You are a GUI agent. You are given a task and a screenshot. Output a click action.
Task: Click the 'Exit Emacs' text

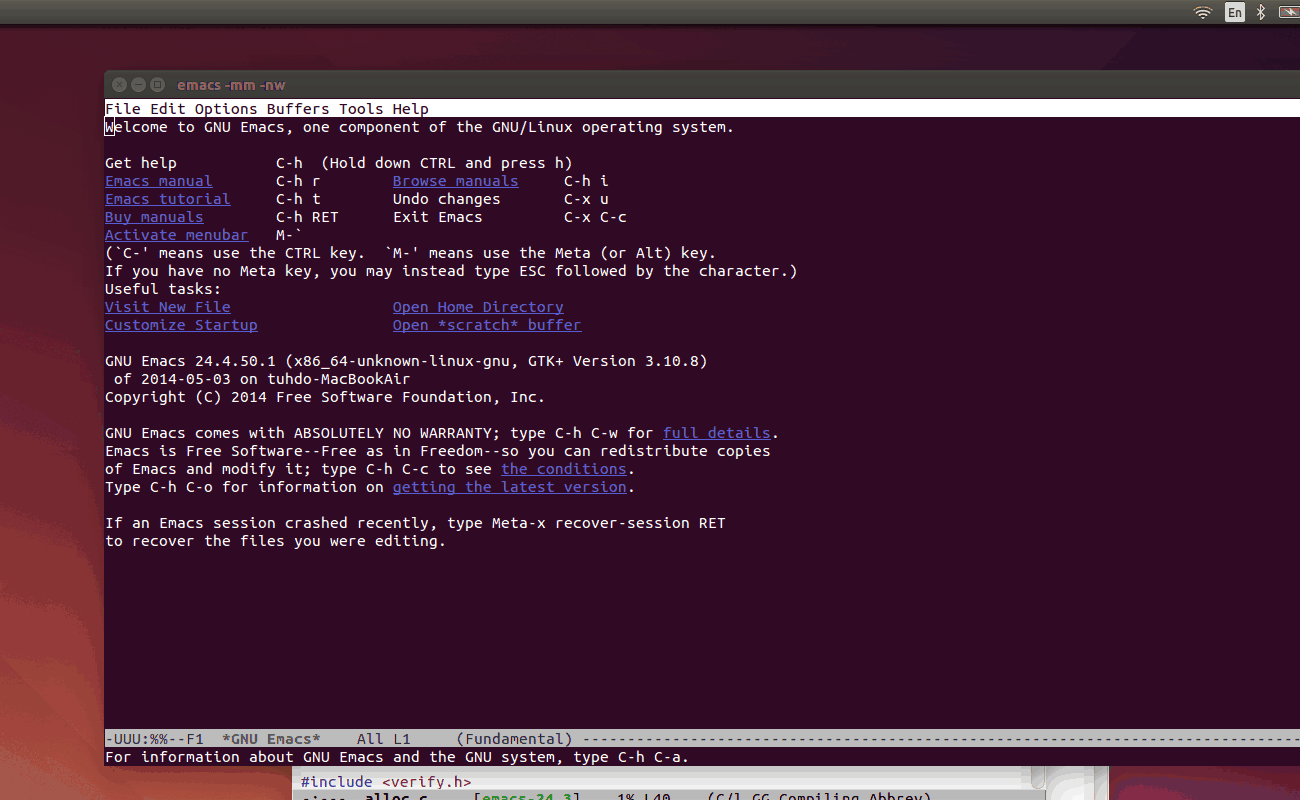click(438, 217)
